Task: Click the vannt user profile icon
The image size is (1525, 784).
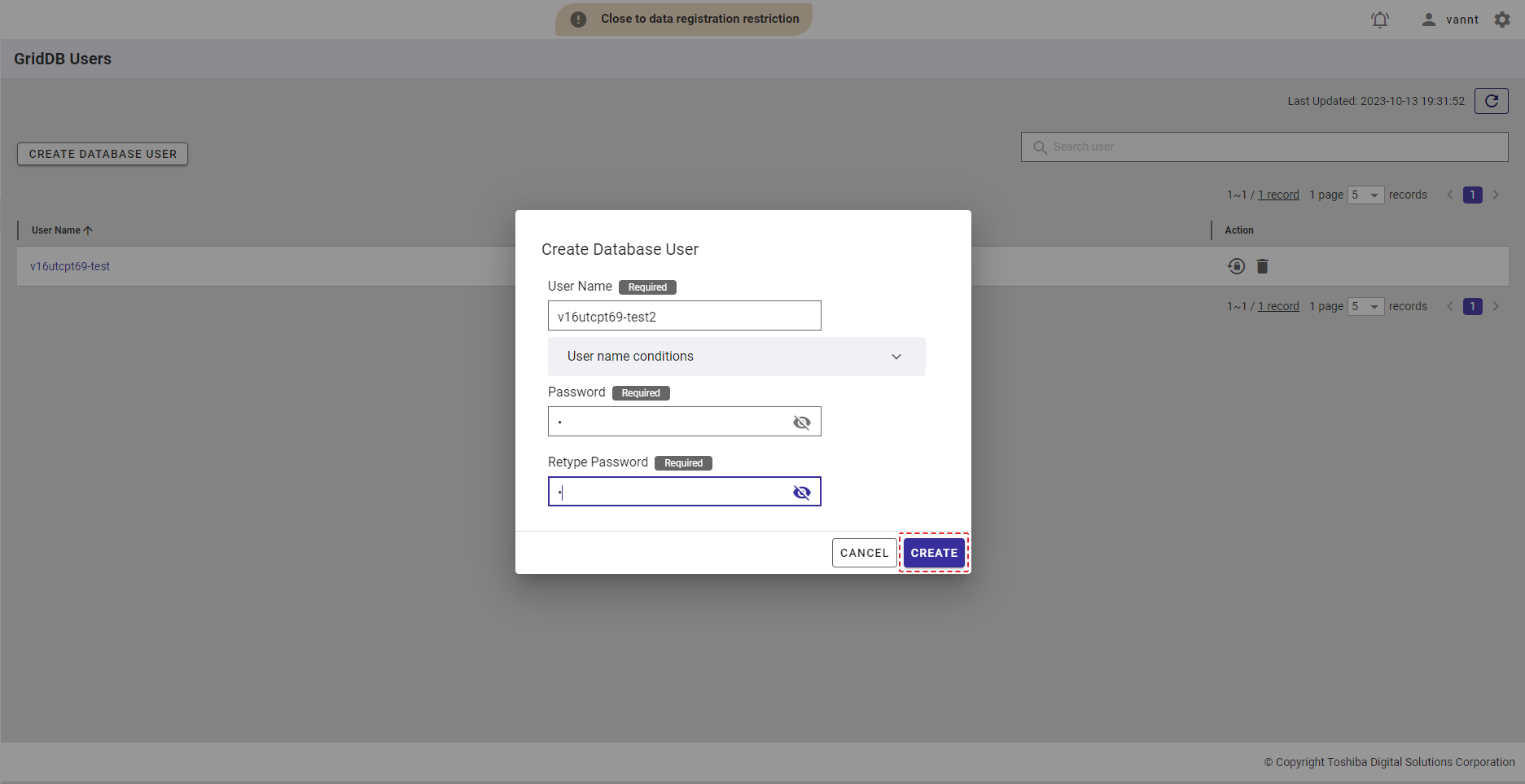Action: (1428, 20)
